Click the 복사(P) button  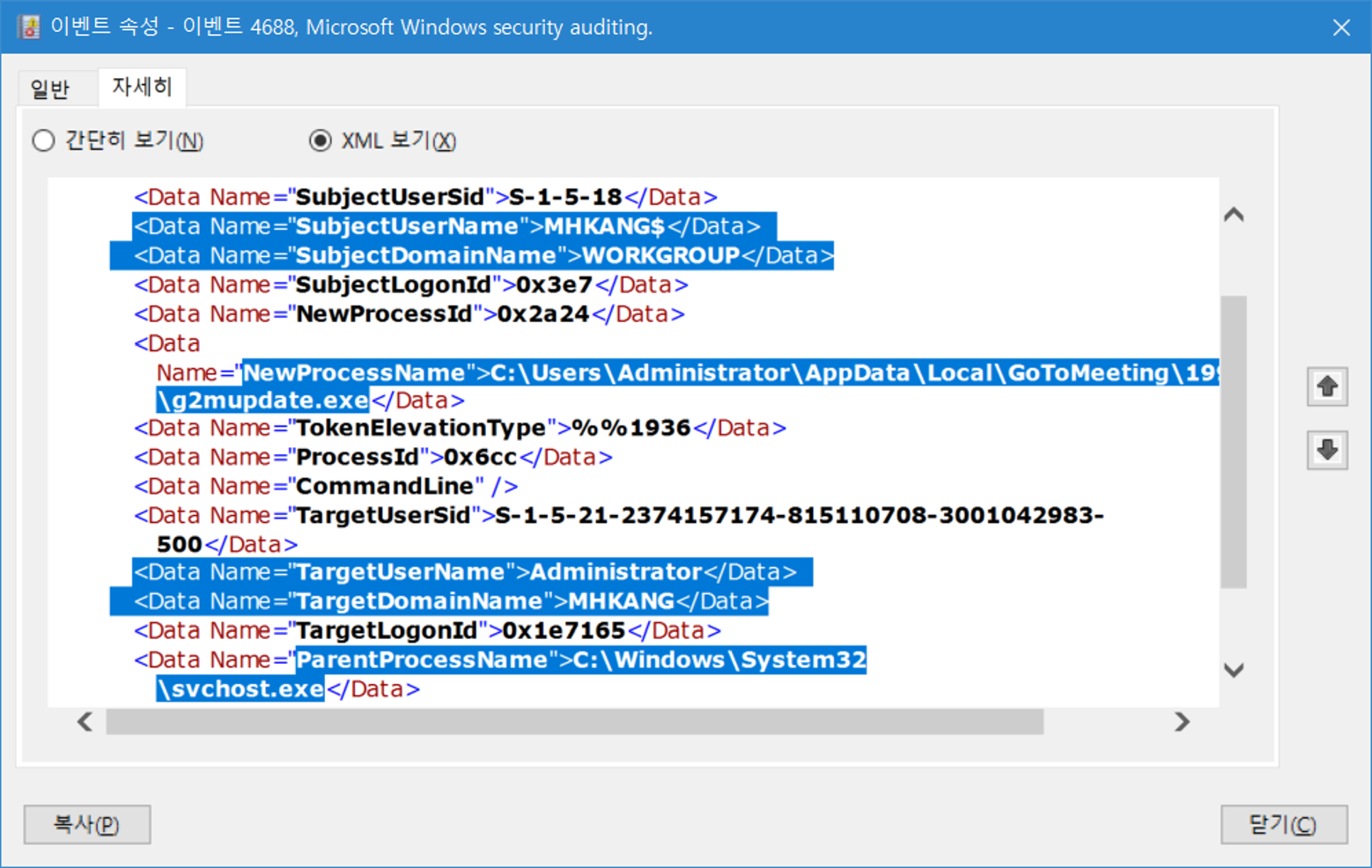point(87,825)
